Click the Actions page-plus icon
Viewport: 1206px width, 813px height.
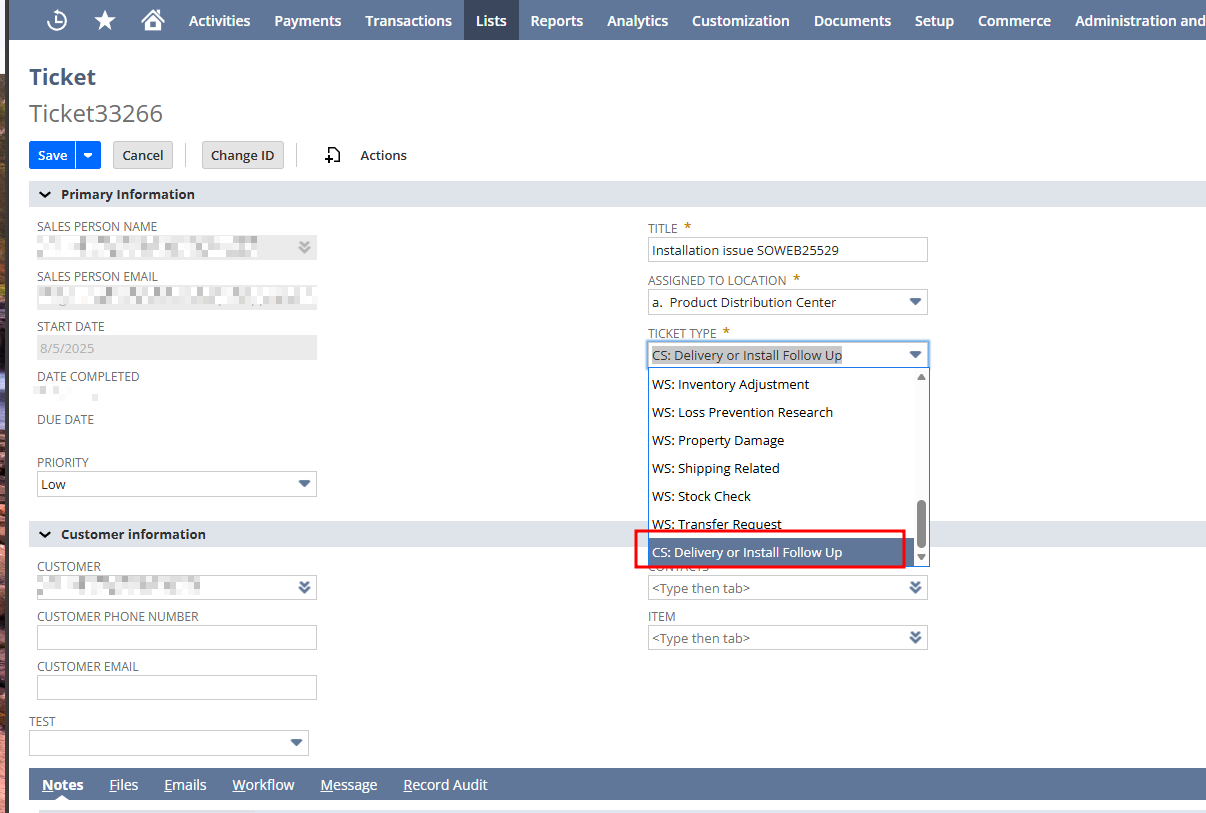[x=333, y=155]
